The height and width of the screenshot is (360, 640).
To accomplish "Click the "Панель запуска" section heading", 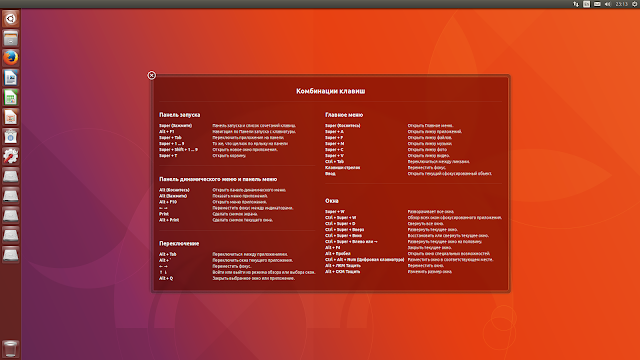I will (x=180, y=115).
